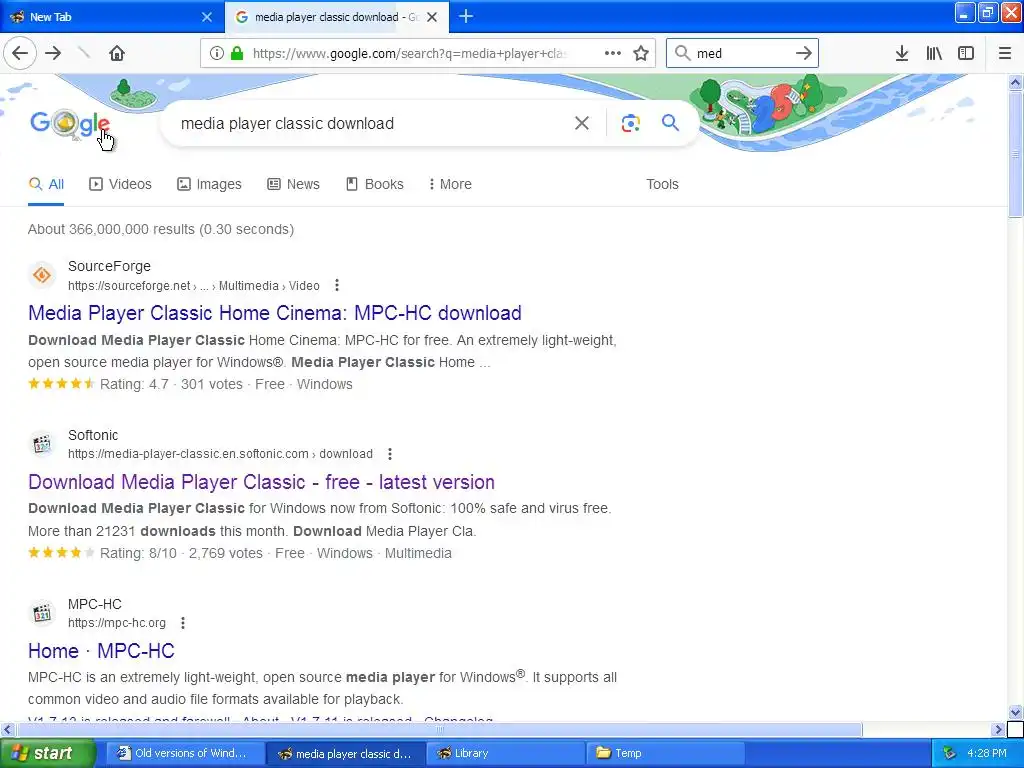1024x768 pixels.
Task: Open the Downloads arrow icon in toolbar
Action: pyautogui.click(x=902, y=54)
